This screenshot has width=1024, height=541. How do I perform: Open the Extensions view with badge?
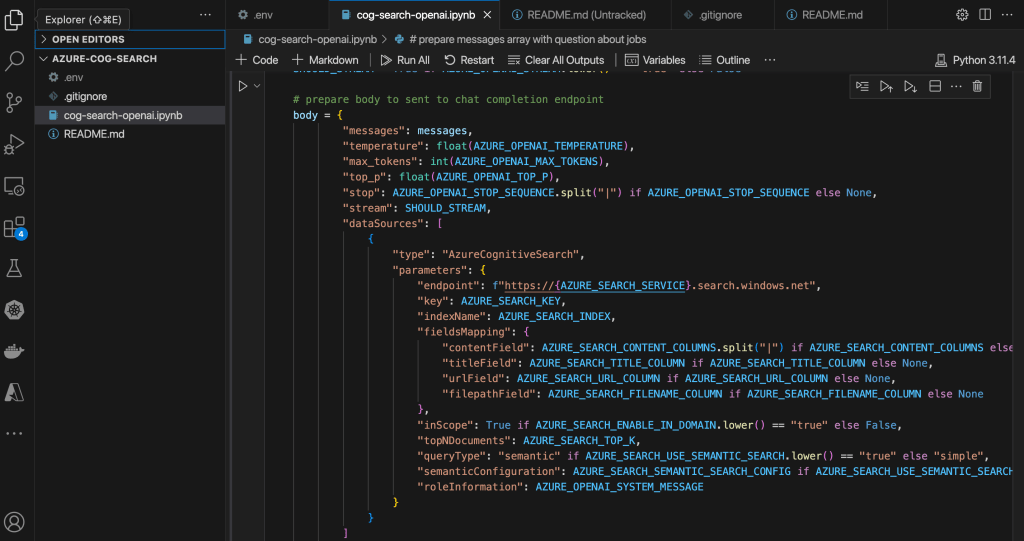[x=14, y=227]
